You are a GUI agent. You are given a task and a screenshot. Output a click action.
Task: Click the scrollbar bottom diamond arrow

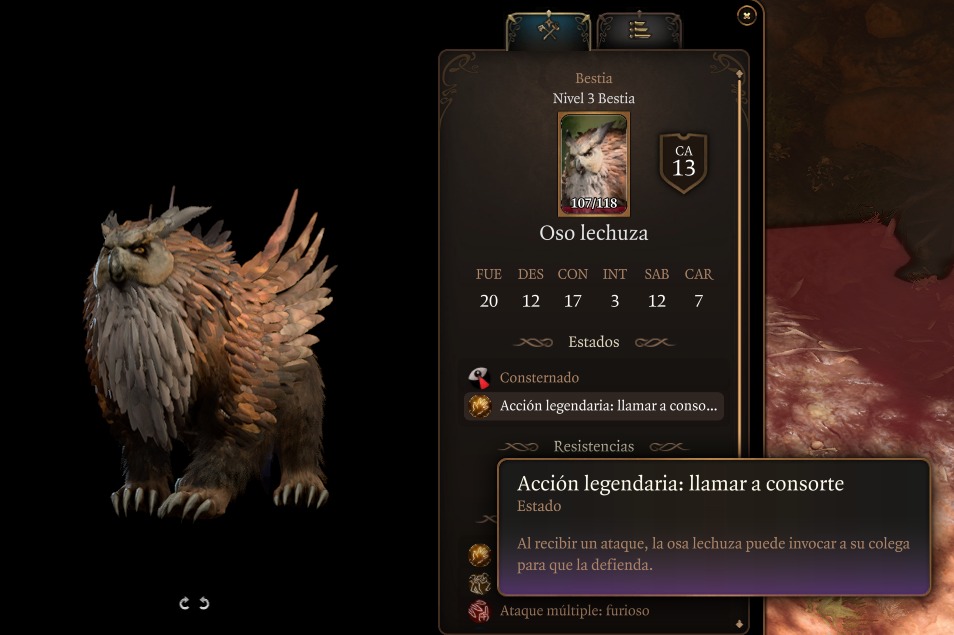pos(739,624)
